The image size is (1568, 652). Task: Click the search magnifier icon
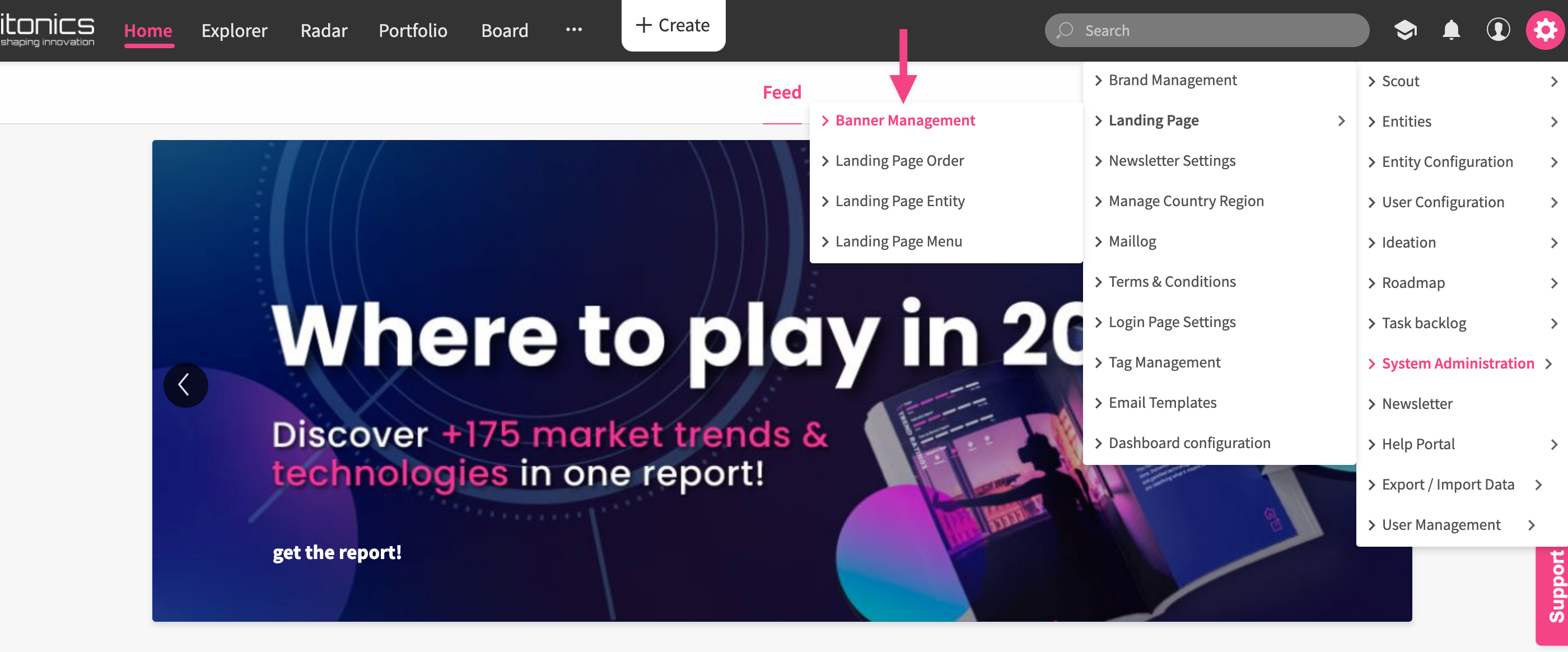click(x=1065, y=30)
